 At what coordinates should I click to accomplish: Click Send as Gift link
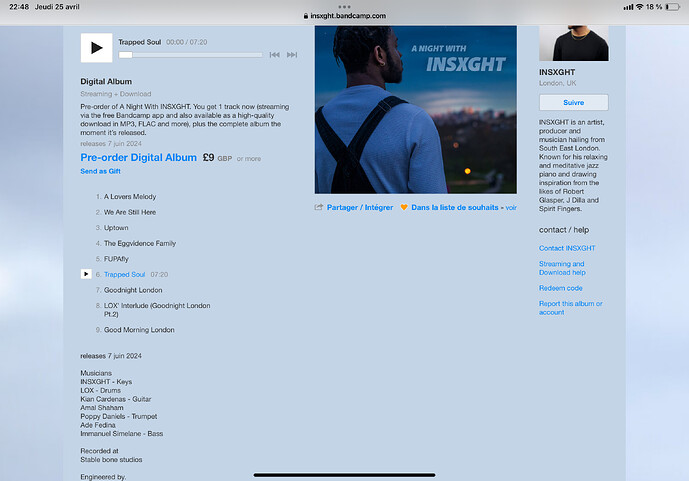point(101,171)
